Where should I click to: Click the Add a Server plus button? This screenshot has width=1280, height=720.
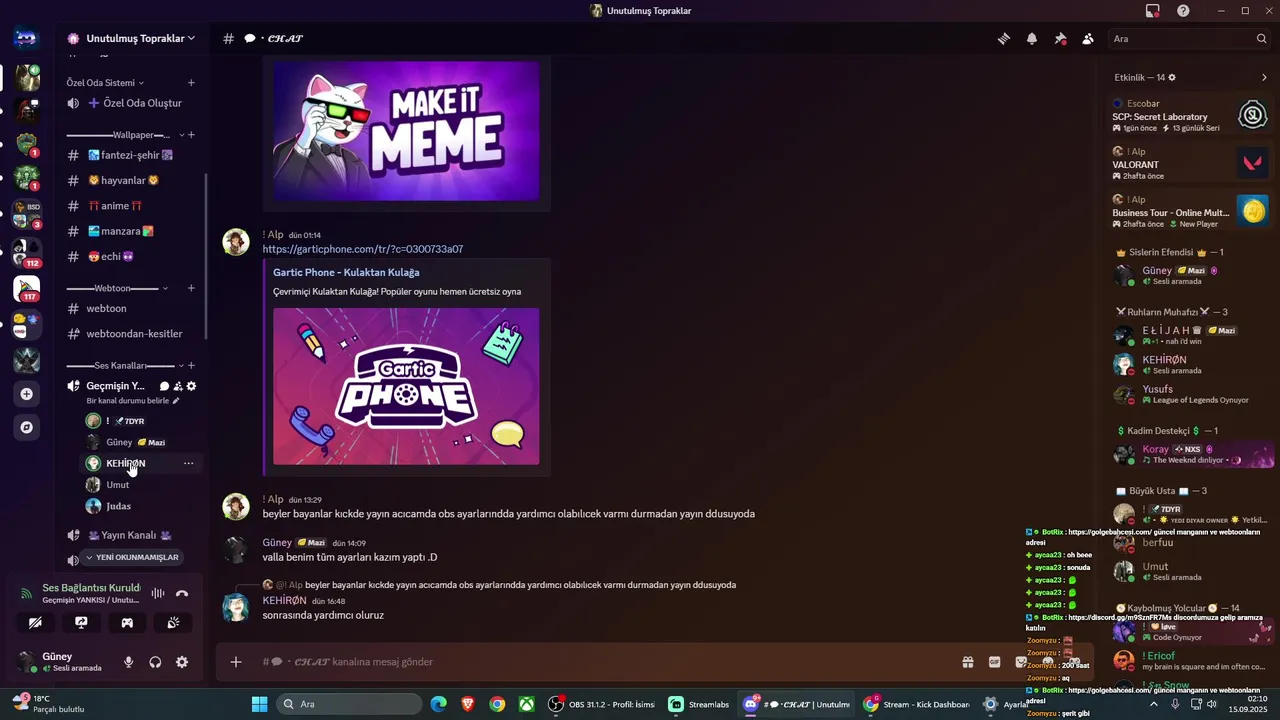(26, 394)
